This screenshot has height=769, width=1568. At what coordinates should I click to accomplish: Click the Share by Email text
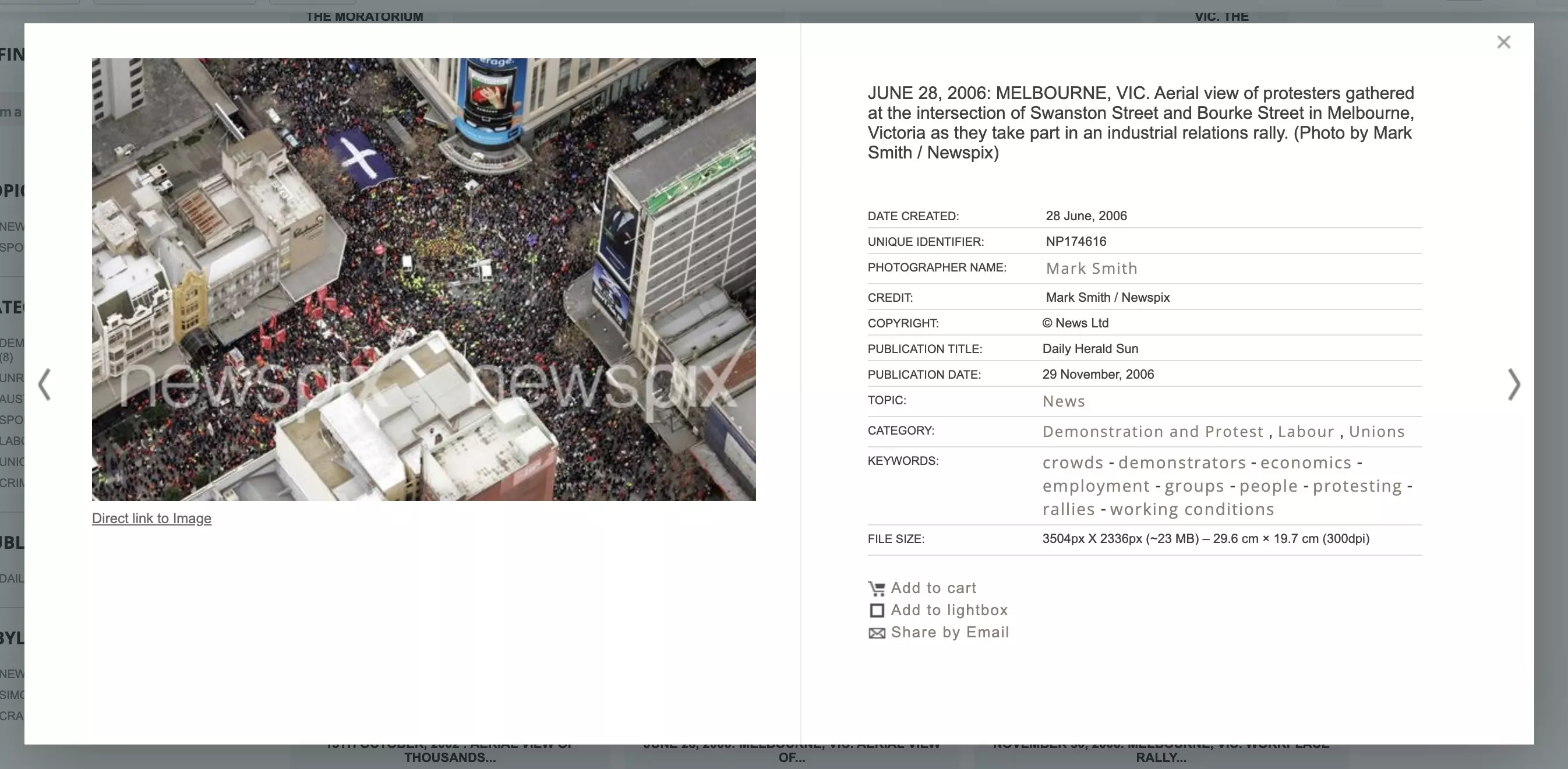click(949, 633)
